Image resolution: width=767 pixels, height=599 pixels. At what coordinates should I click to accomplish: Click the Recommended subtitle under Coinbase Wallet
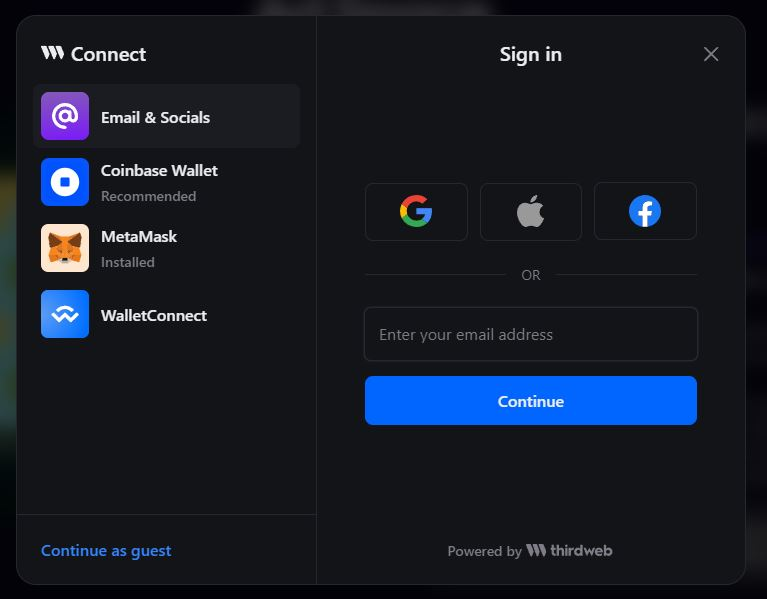148,196
